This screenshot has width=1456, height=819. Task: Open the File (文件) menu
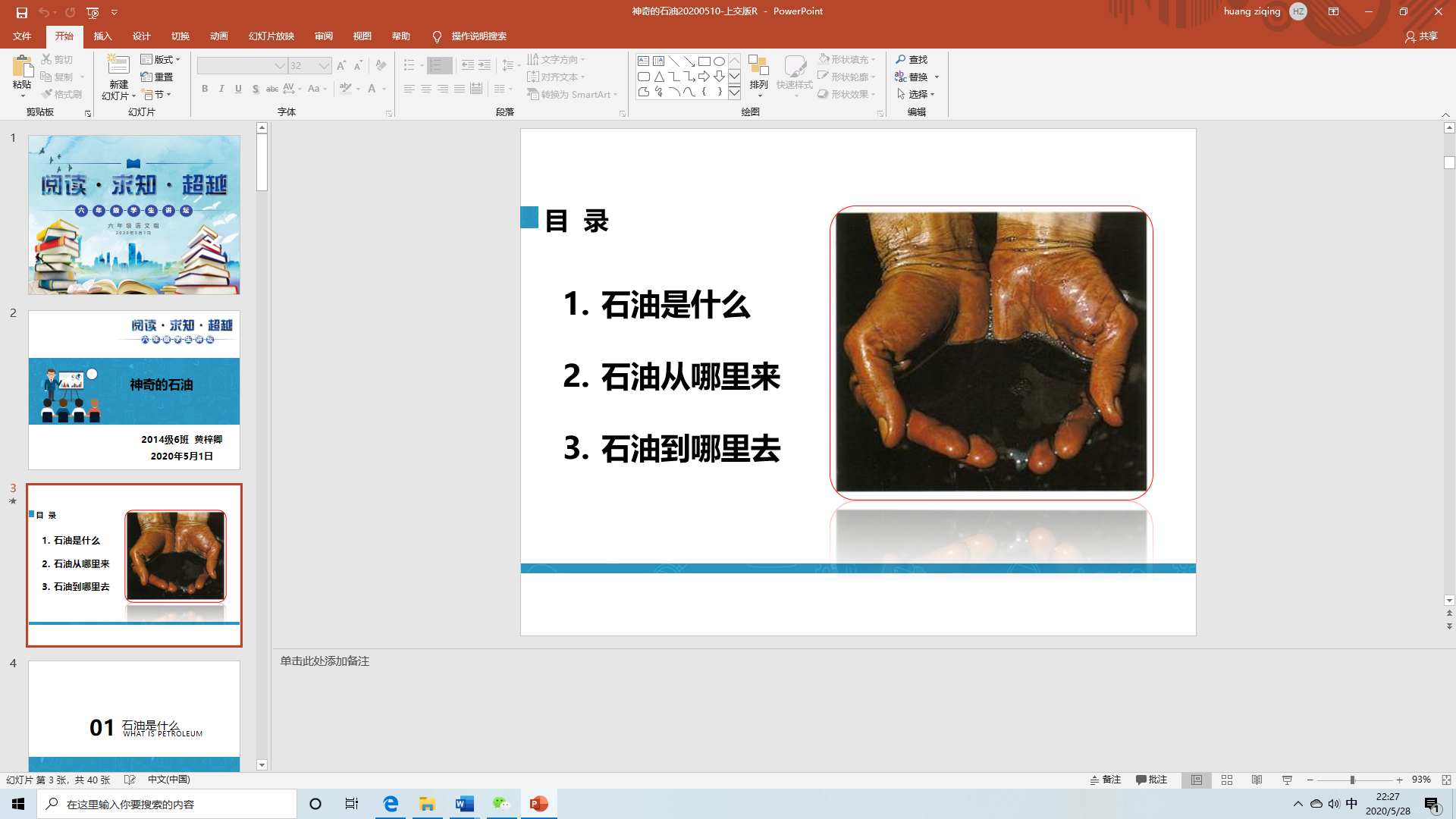point(22,36)
